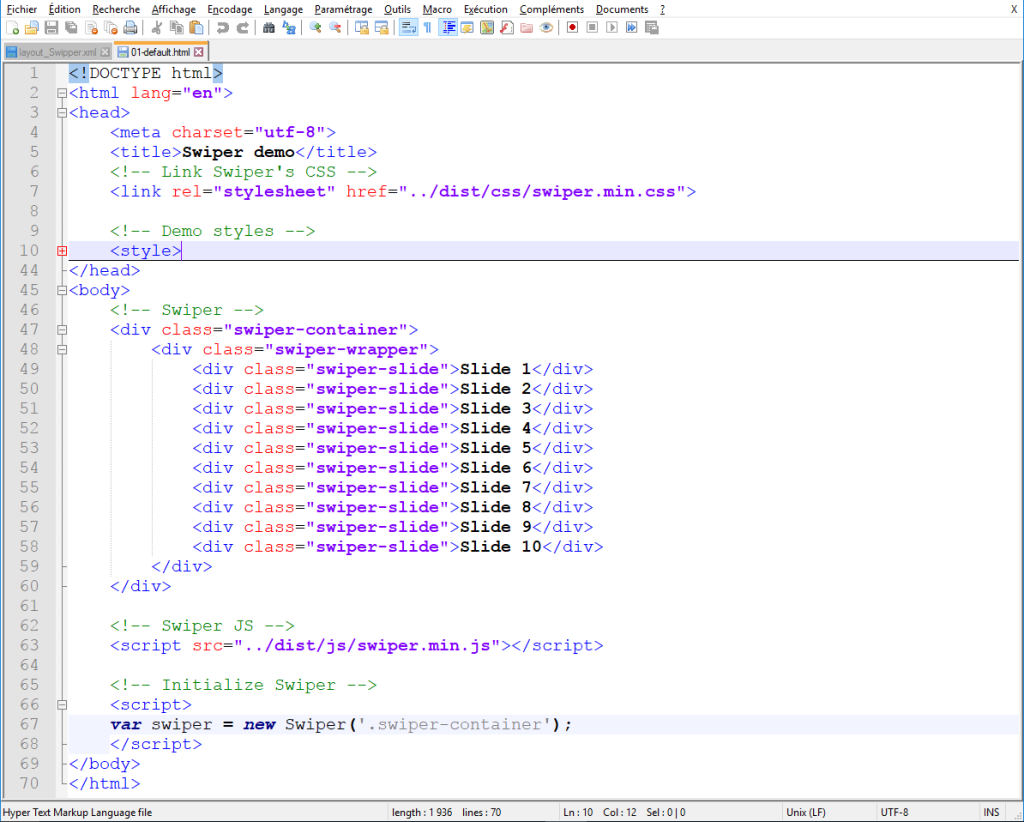Collapse the body block on line 45

[x=62, y=291]
